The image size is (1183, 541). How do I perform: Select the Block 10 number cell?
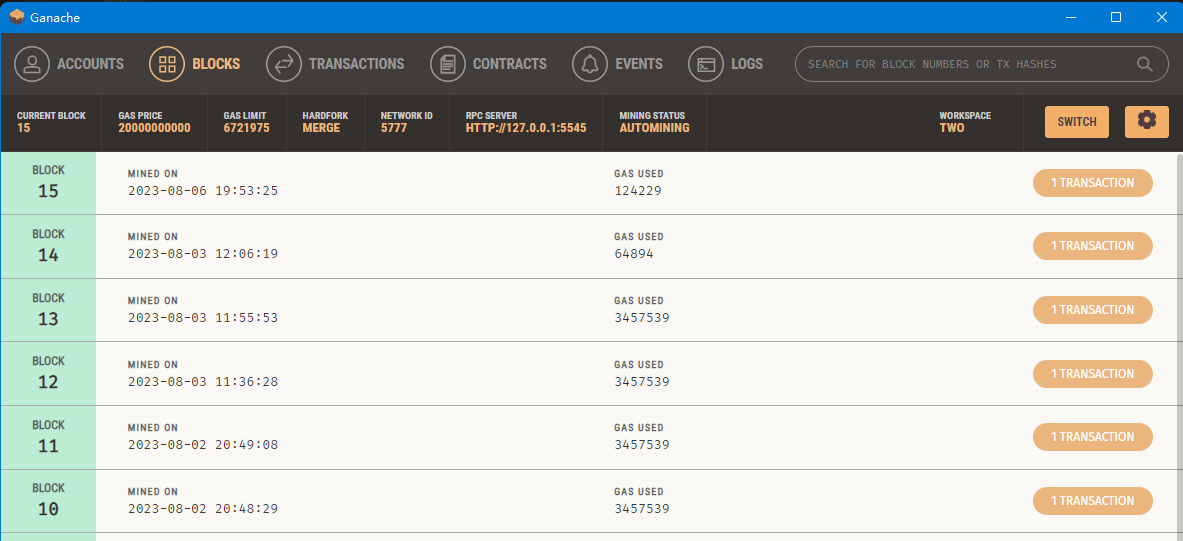coord(48,501)
